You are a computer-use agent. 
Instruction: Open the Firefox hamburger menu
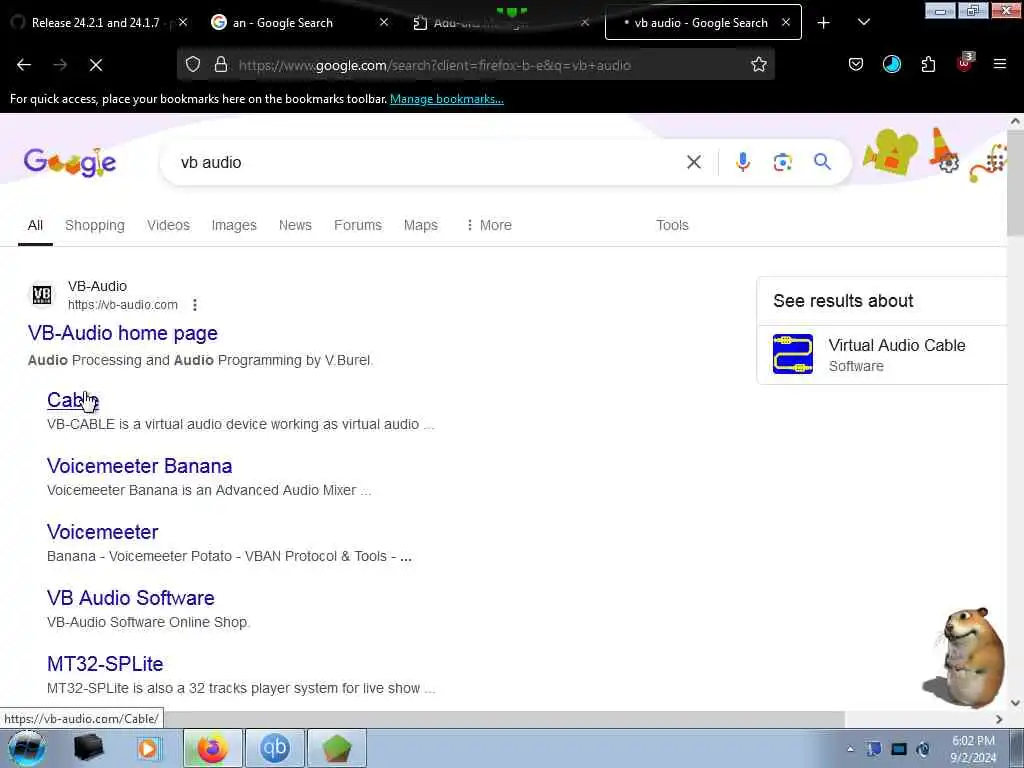tap(999, 64)
